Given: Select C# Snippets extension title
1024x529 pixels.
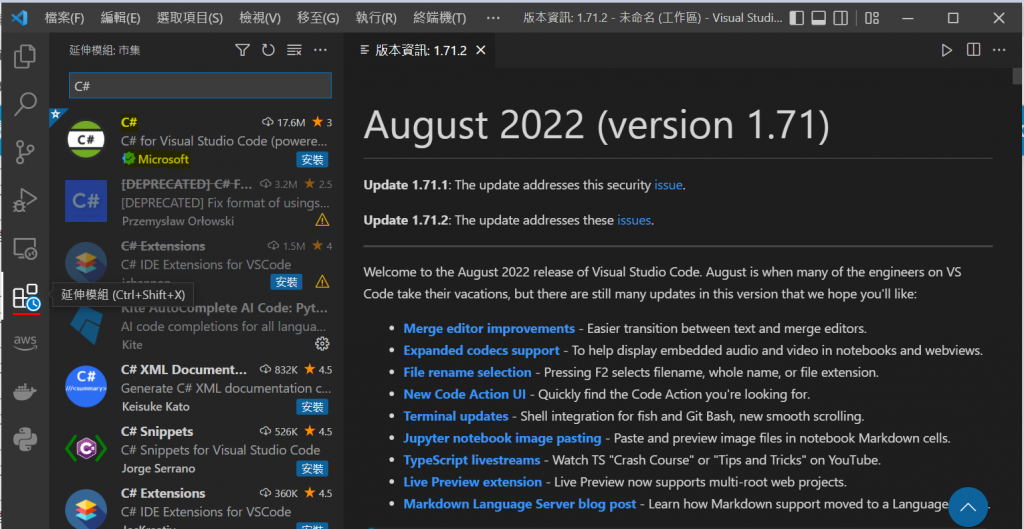Looking at the screenshot, I should tap(157, 432).
